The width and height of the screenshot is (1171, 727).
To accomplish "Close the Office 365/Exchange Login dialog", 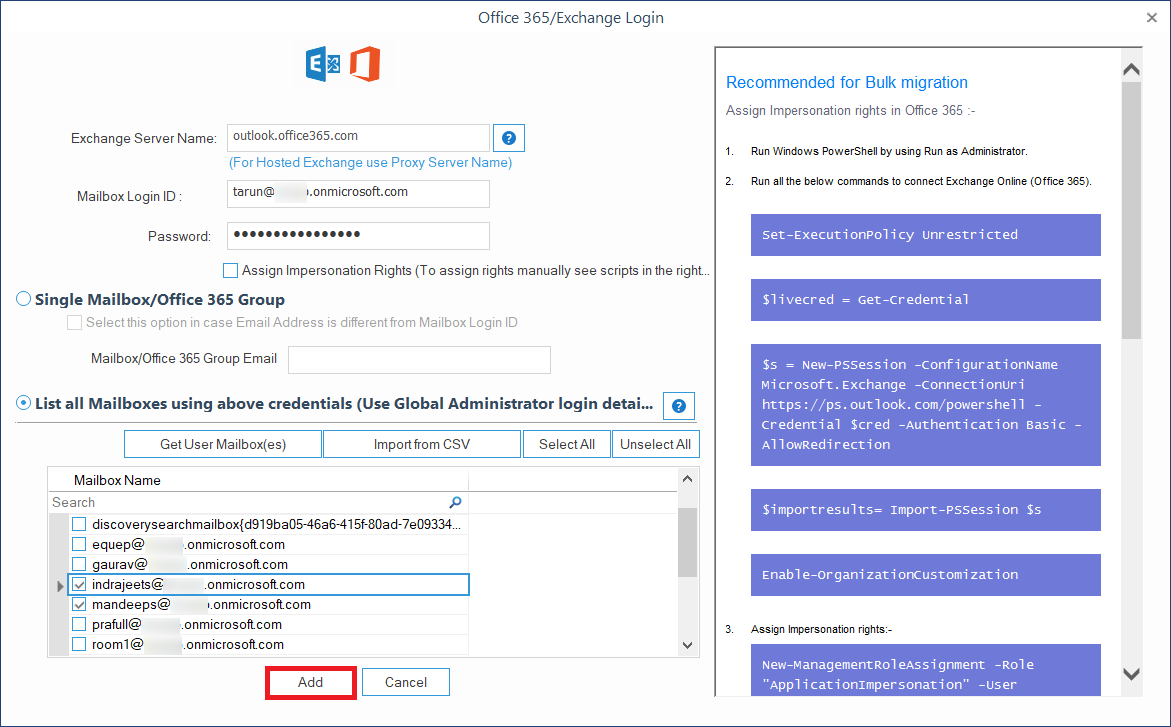I will pyautogui.click(x=1152, y=17).
